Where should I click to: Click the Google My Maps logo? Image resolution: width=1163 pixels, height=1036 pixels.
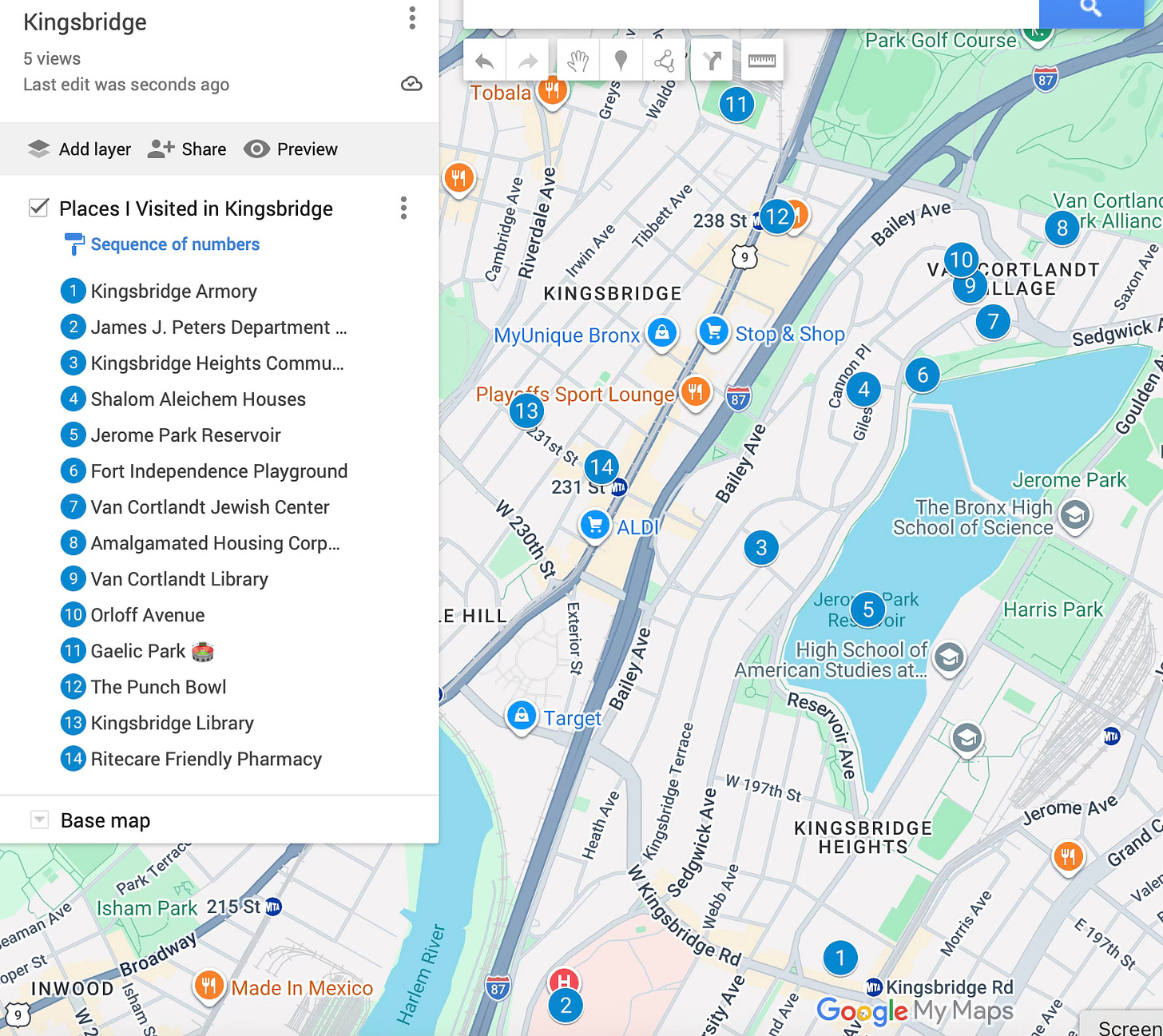click(x=915, y=1011)
